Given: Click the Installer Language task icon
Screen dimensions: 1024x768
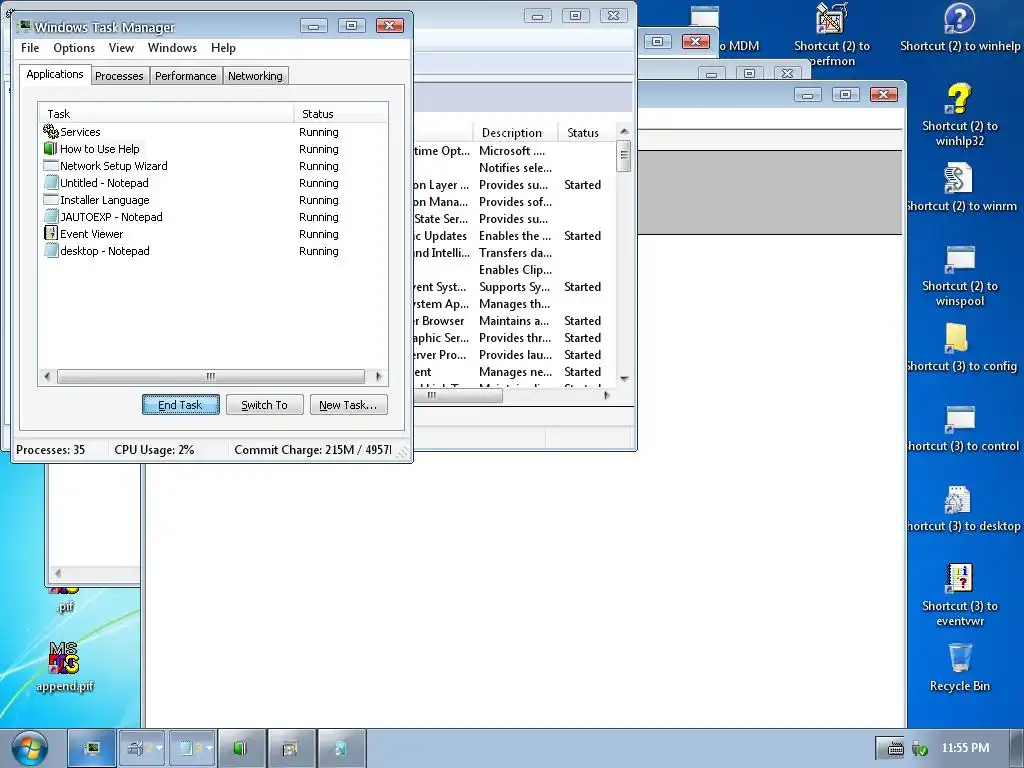Looking at the screenshot, I should coord(51,200).
